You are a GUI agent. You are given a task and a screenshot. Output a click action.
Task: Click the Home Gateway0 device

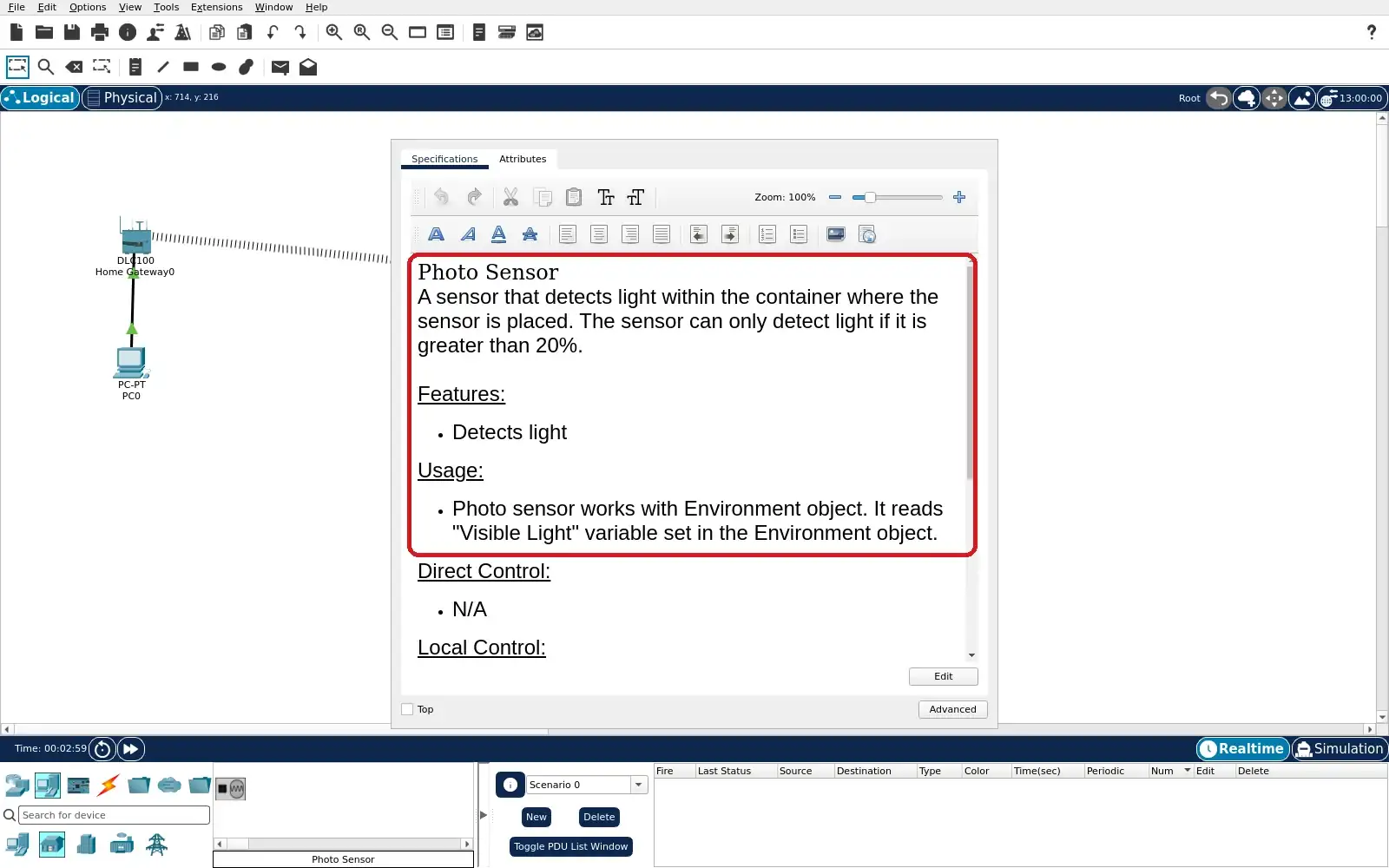coord(135,238)
